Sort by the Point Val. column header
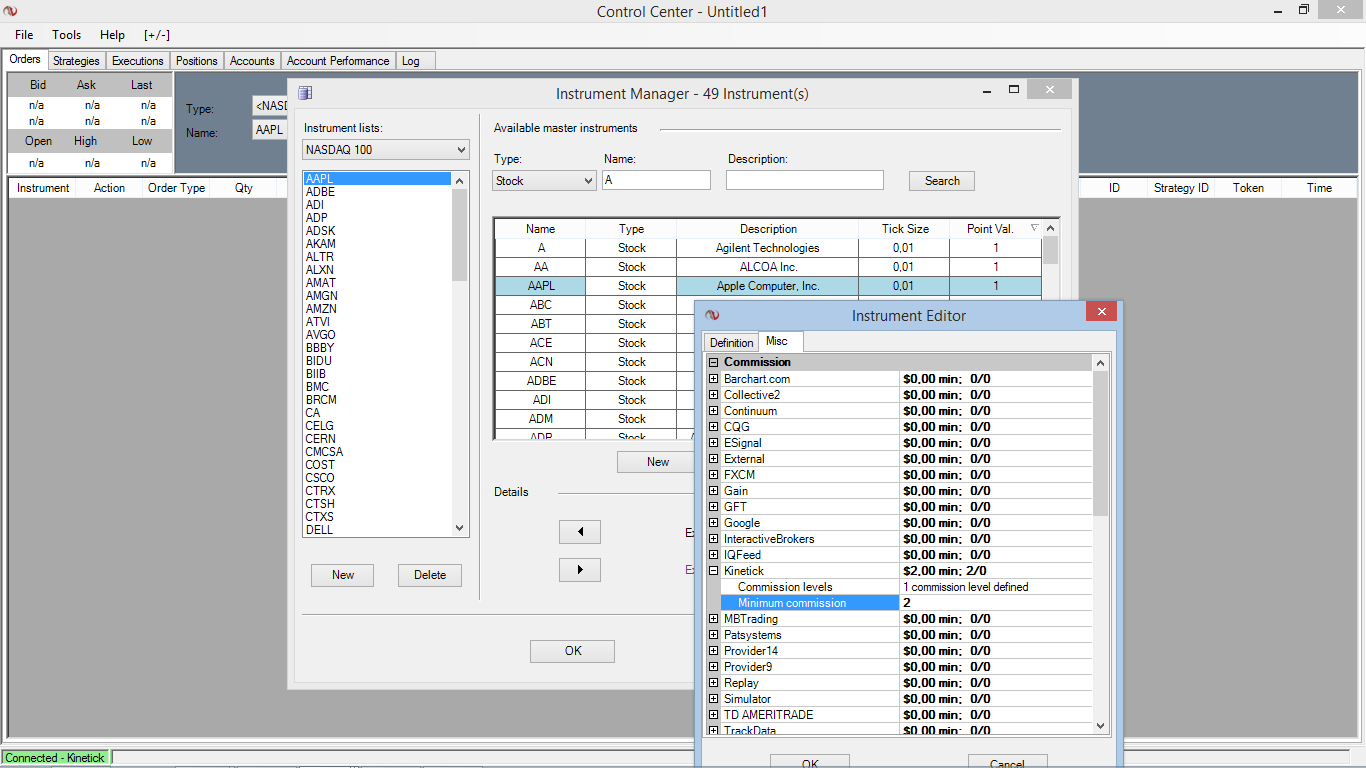 990,229
